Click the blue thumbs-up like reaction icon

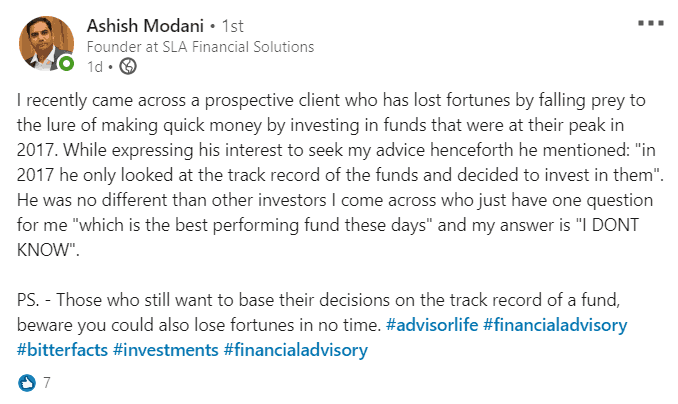(27, 383)
